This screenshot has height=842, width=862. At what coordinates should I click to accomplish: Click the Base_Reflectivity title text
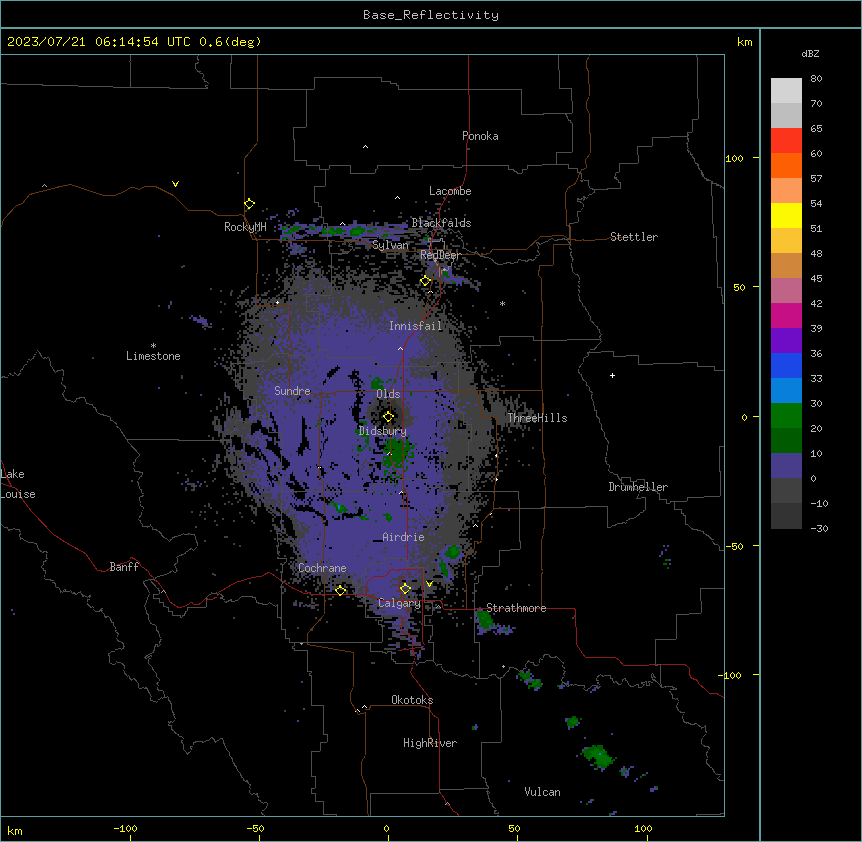(431, 15)
